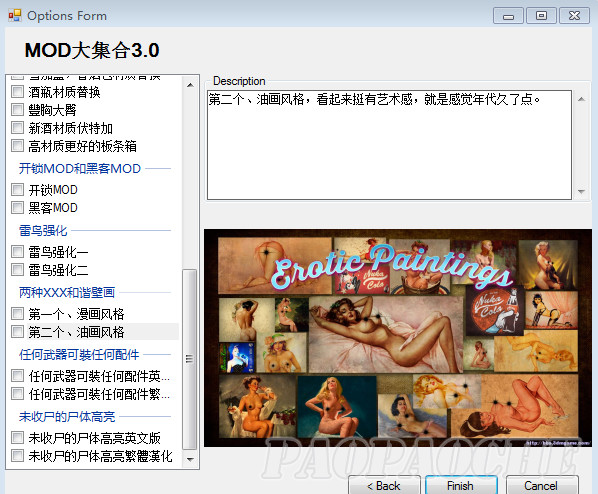Viewport: 598px width, 494px height.
Task: Check 未收尸的尸体高亮英文版 option
Action: [x=18, y=438]
